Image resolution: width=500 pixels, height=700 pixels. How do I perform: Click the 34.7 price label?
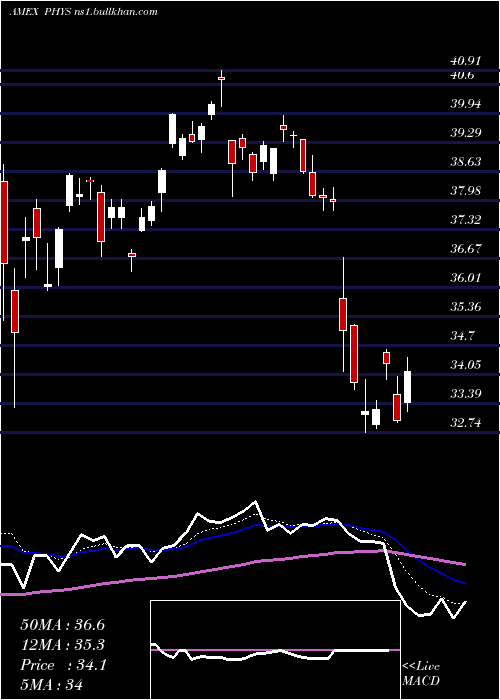click(462, 335)
